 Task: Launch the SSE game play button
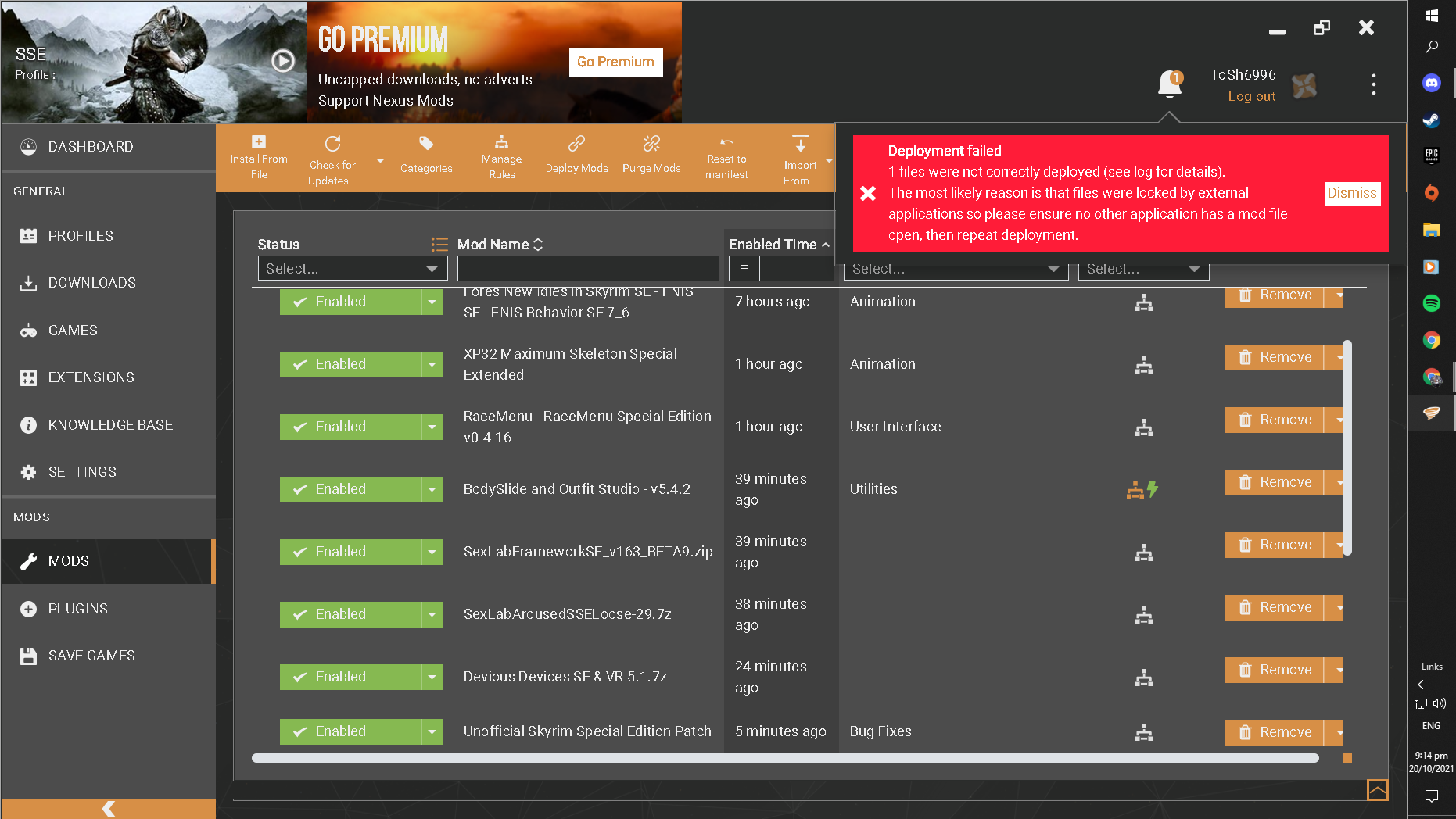pos(283,61)
